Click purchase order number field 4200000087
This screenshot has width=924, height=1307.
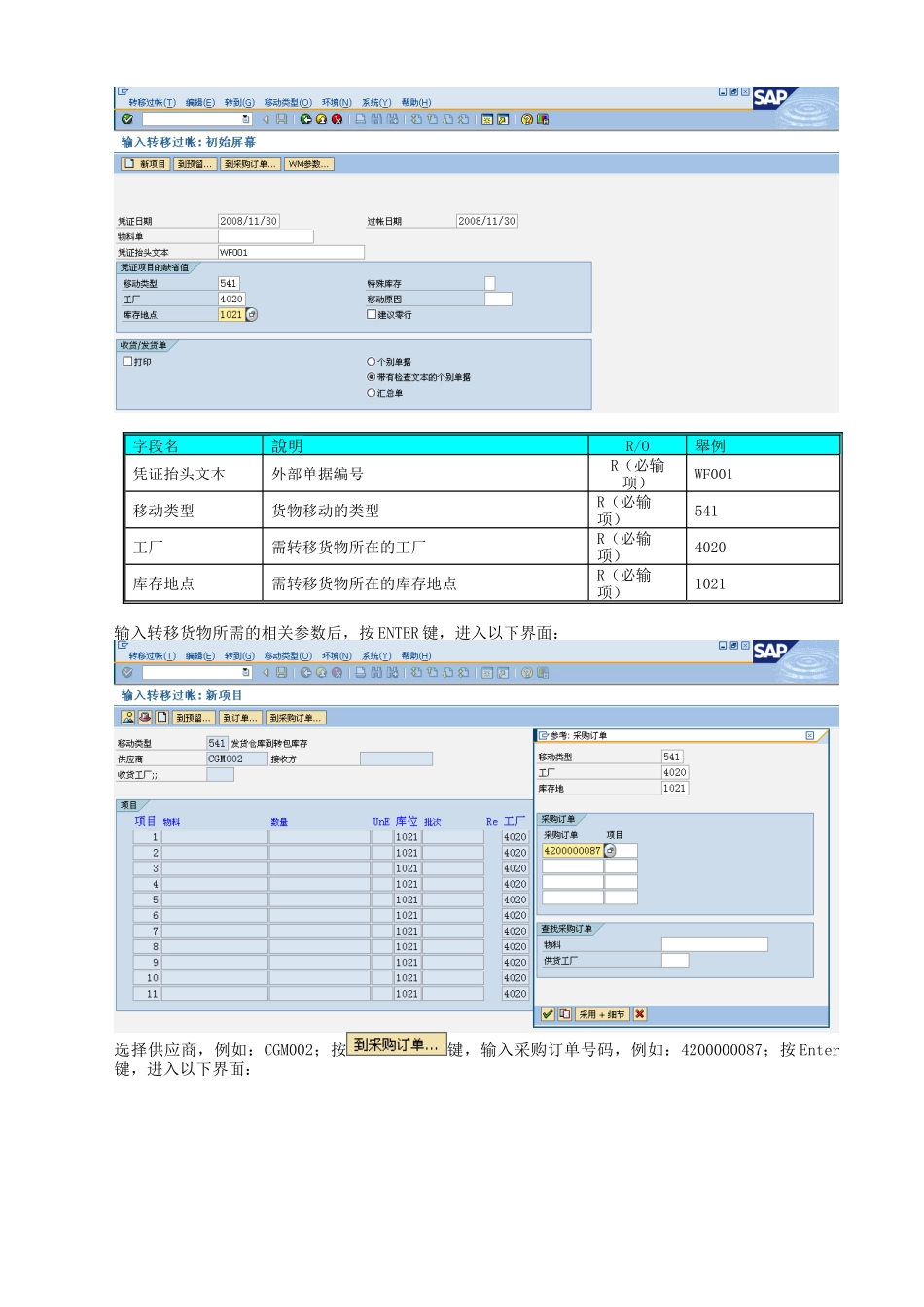pos(572,851)
